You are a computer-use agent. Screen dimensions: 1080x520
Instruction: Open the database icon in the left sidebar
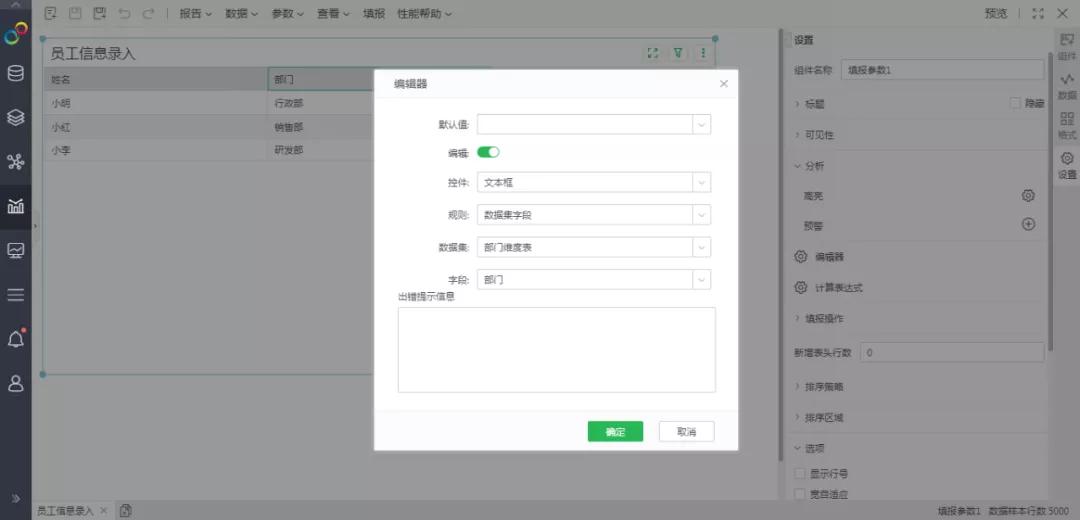[x=15, y=74]
